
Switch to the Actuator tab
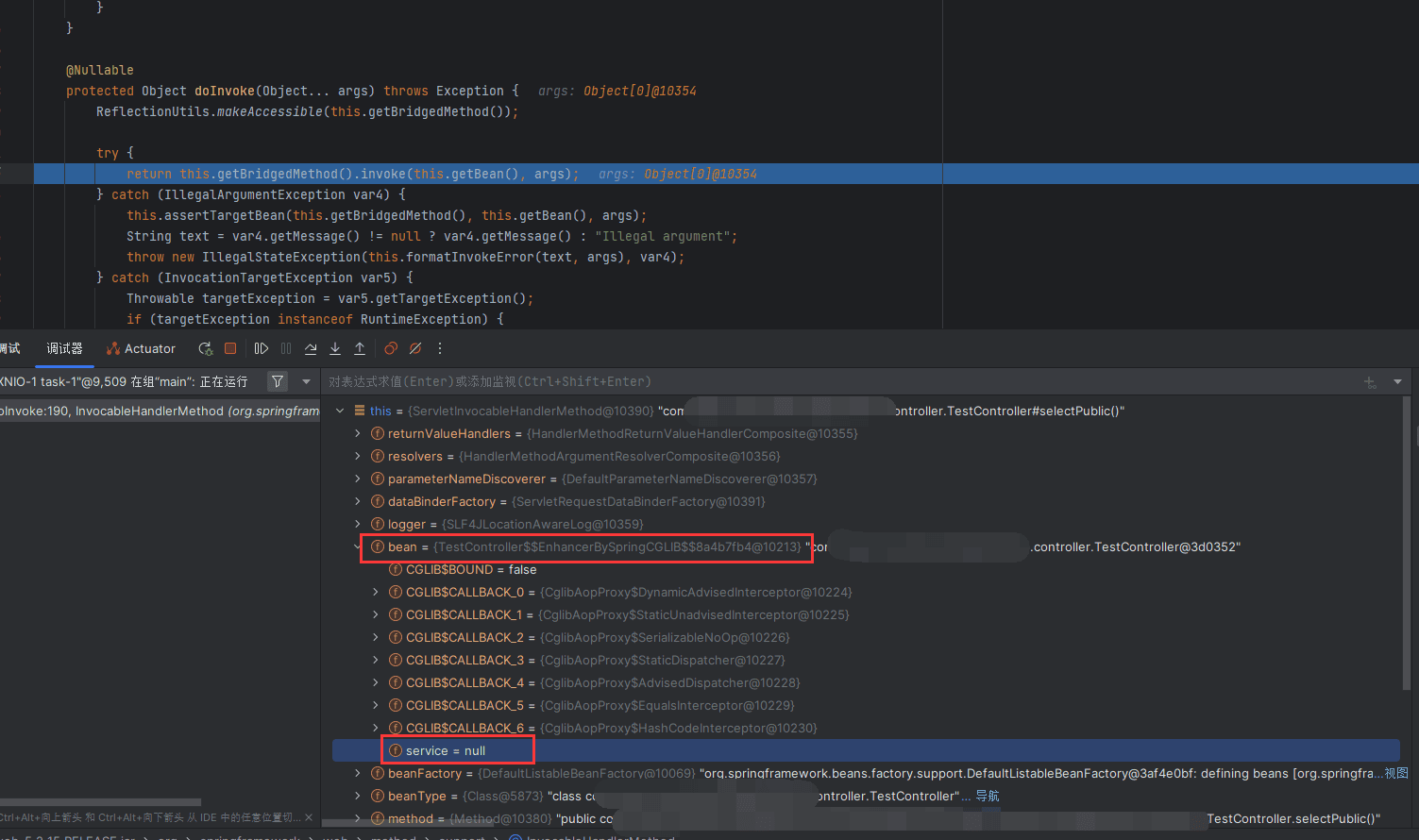(x=142, y=348)
